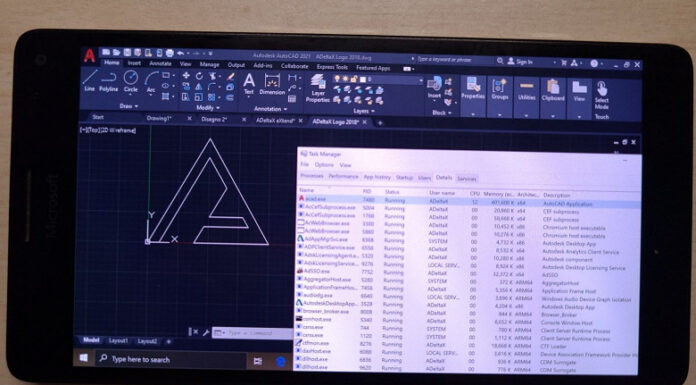Open Microsoft Edge from the taskbar
Image resolution: width=696 pixels, height=385 pixels.
coord(281,362)
